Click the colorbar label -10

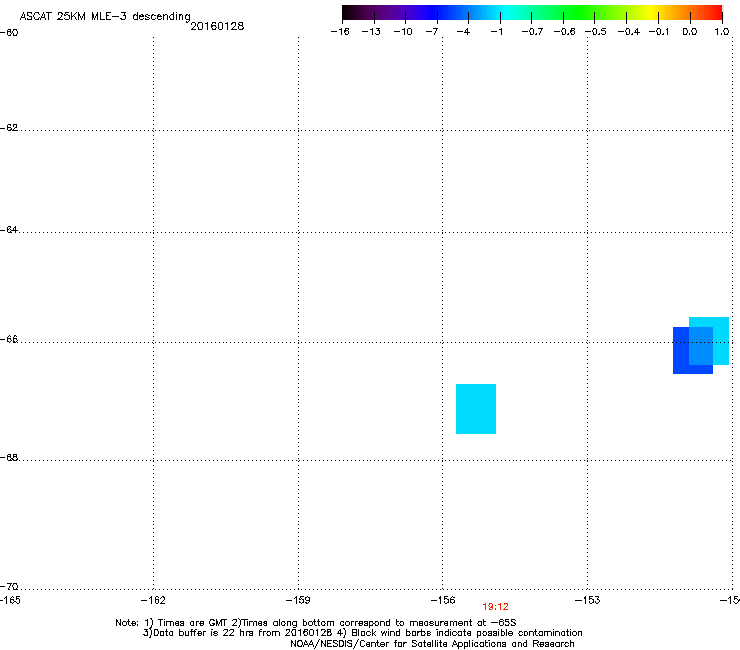(403, 32)
